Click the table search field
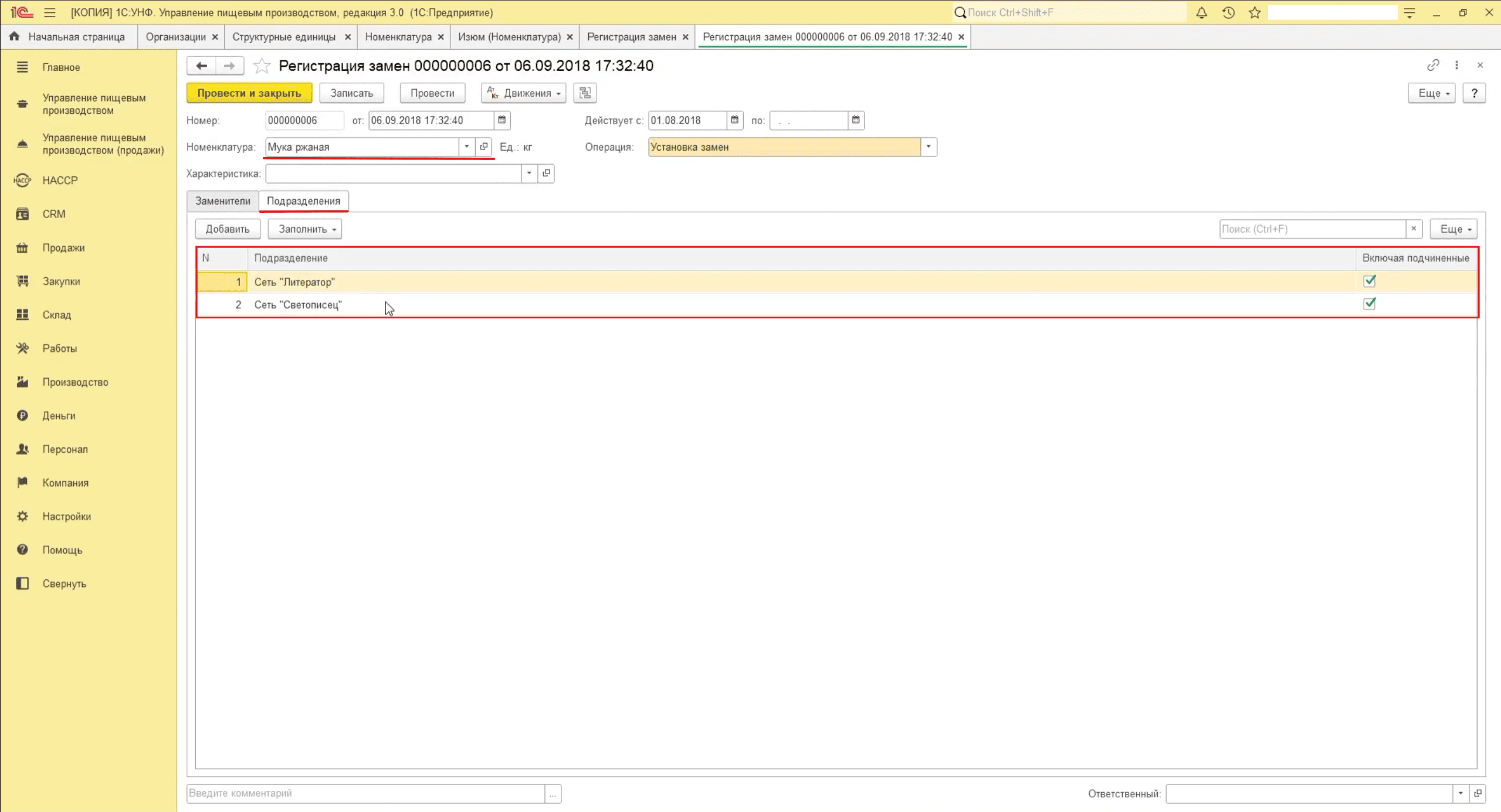 [1313, 229]
